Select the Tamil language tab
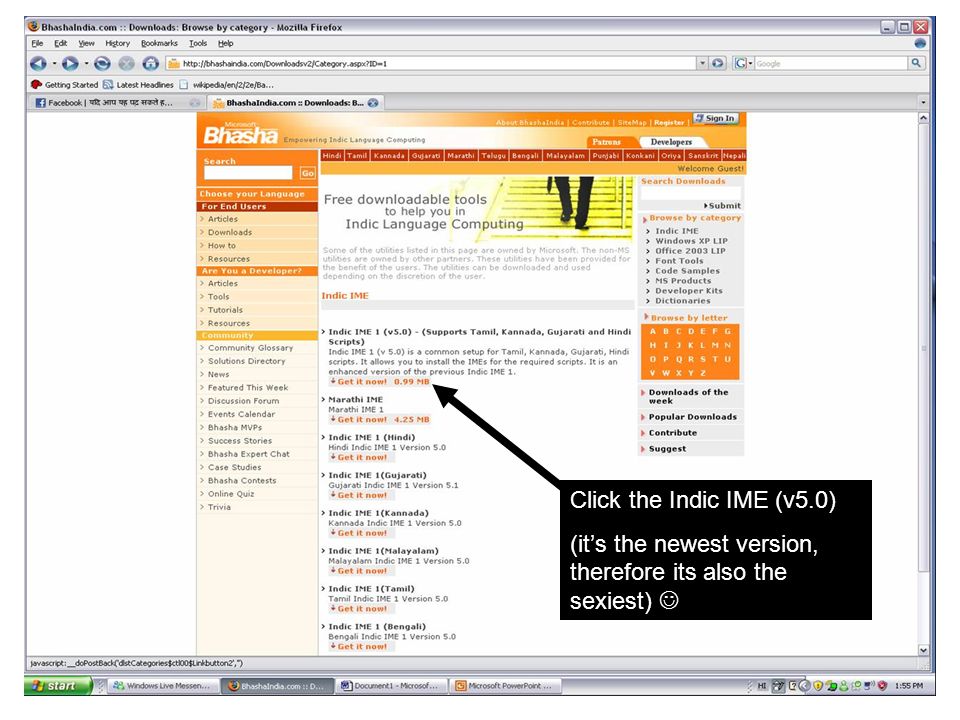The height and width of the screenshot is (720, 960). coord(357,156)
